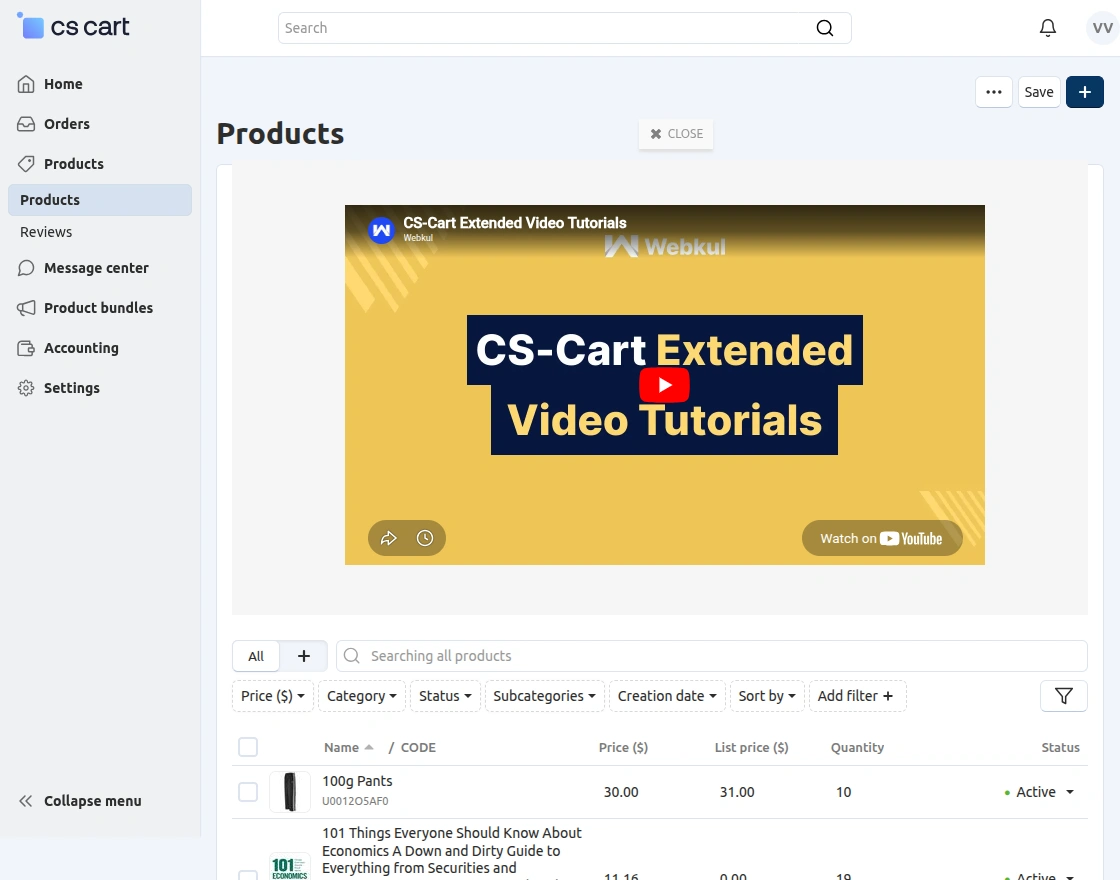The height and width of the screenshot is (880, 1120).
Task: Click the Product bundles megaphone icon
Action: [26, 308]
